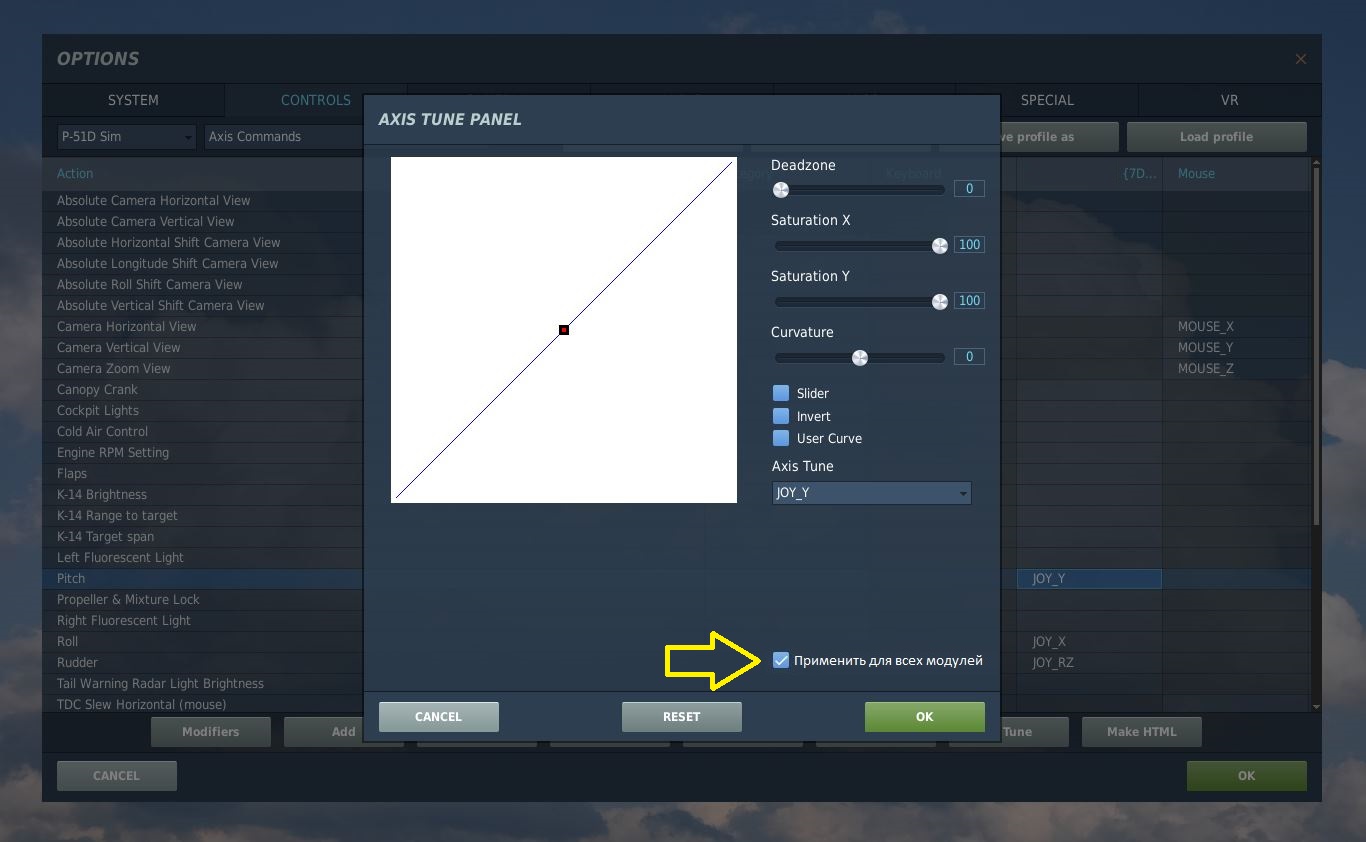Select the Flaps row

click(x=202, y=473)
